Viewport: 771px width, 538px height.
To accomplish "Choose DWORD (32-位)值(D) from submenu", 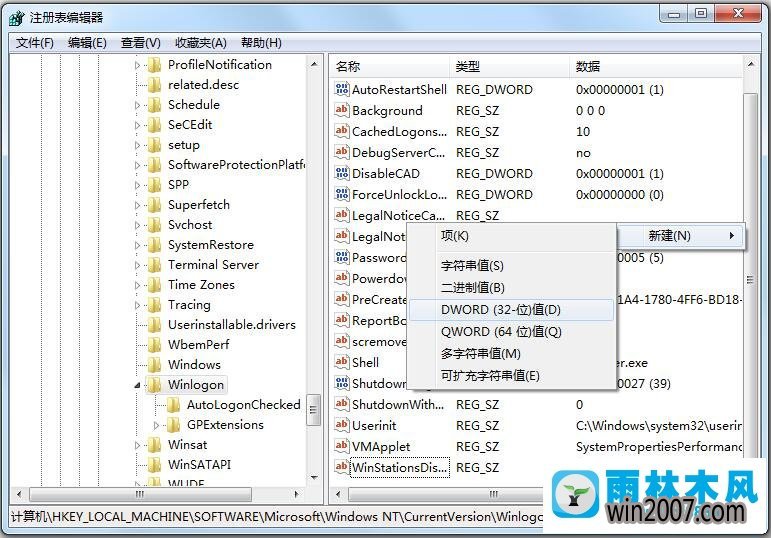I will 511,310.
